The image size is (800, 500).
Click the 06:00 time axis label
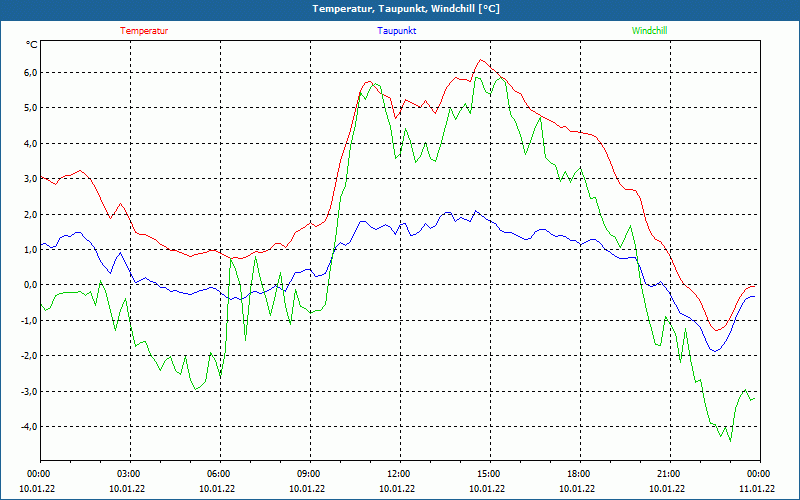click(x=220, y=474)
